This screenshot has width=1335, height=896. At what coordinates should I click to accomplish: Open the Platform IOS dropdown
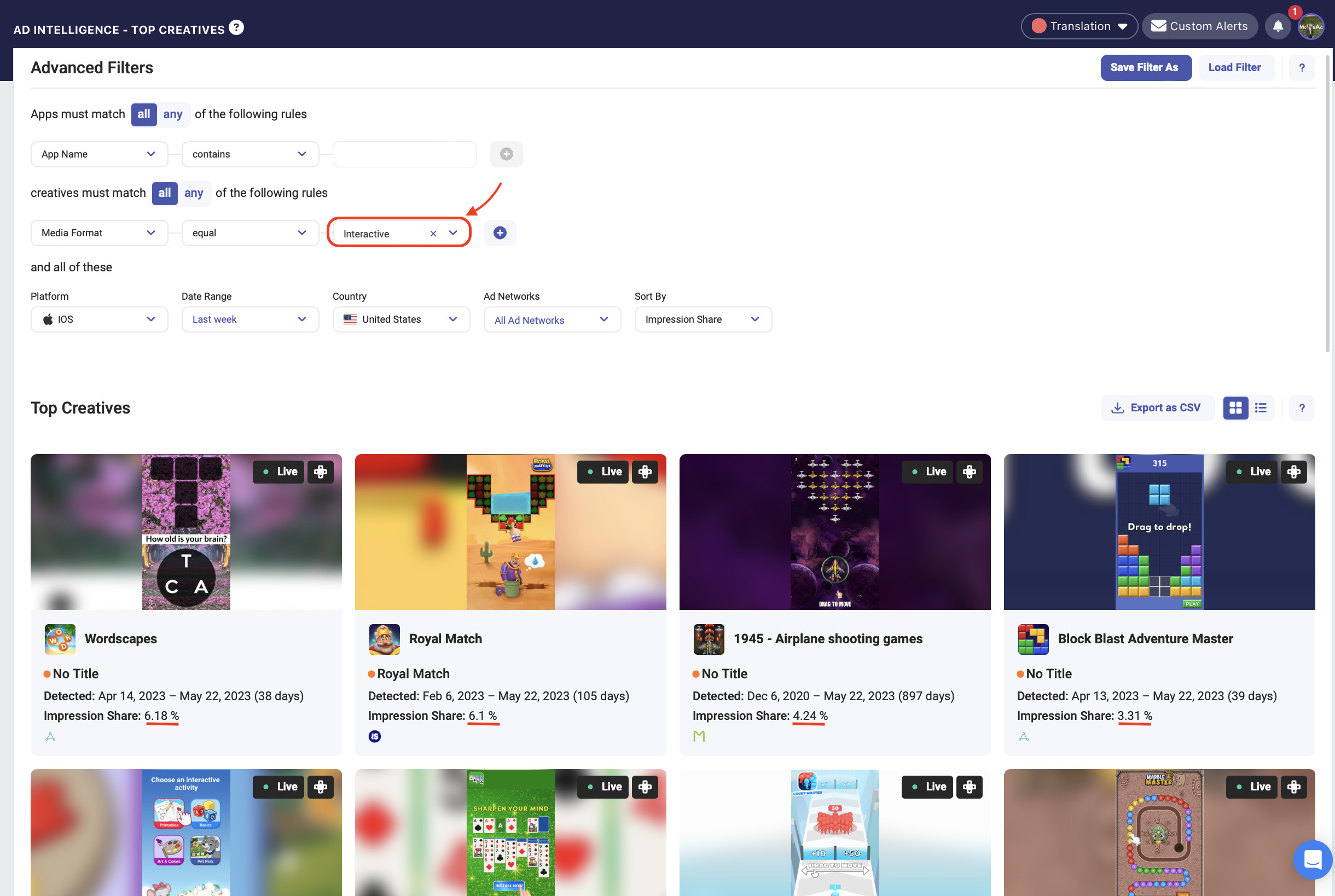100,319
